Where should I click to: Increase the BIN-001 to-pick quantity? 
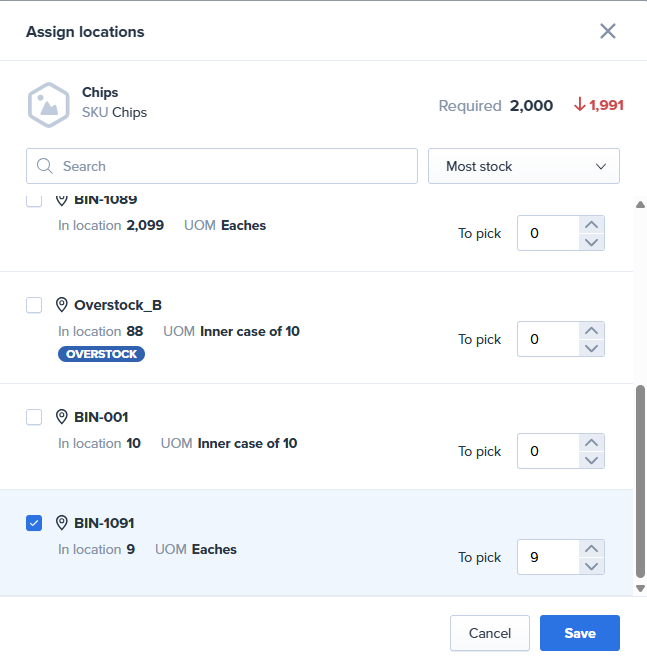(591, 443)
